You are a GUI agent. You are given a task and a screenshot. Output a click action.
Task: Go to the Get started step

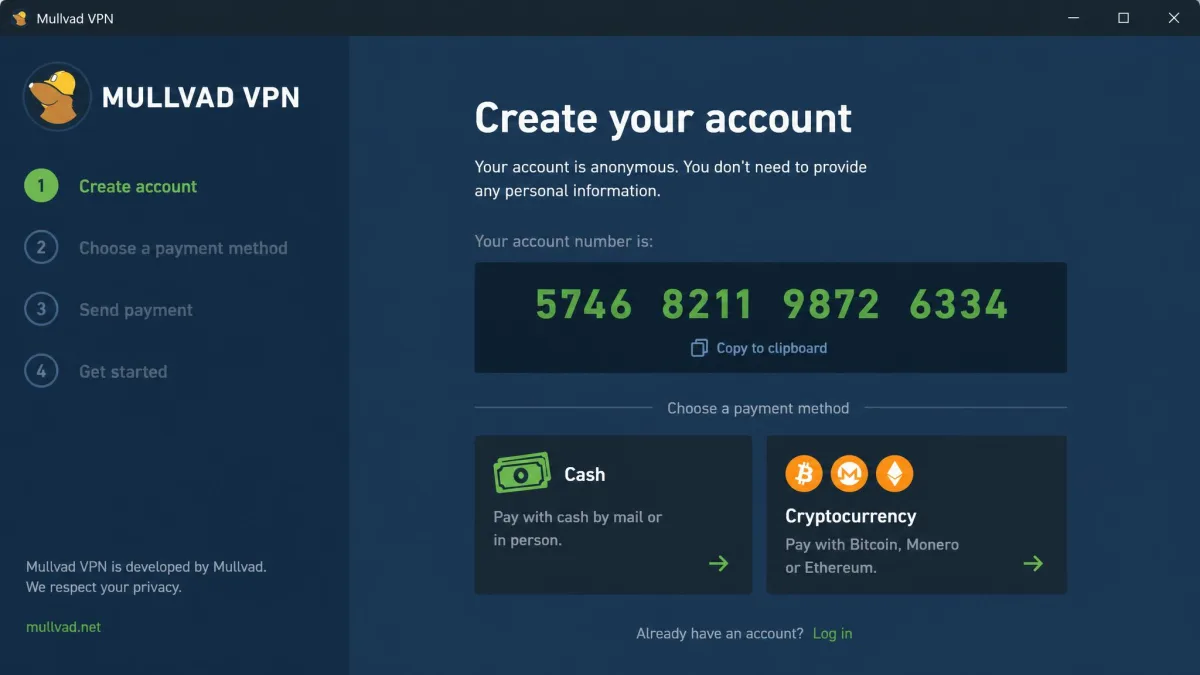point(123,372)
